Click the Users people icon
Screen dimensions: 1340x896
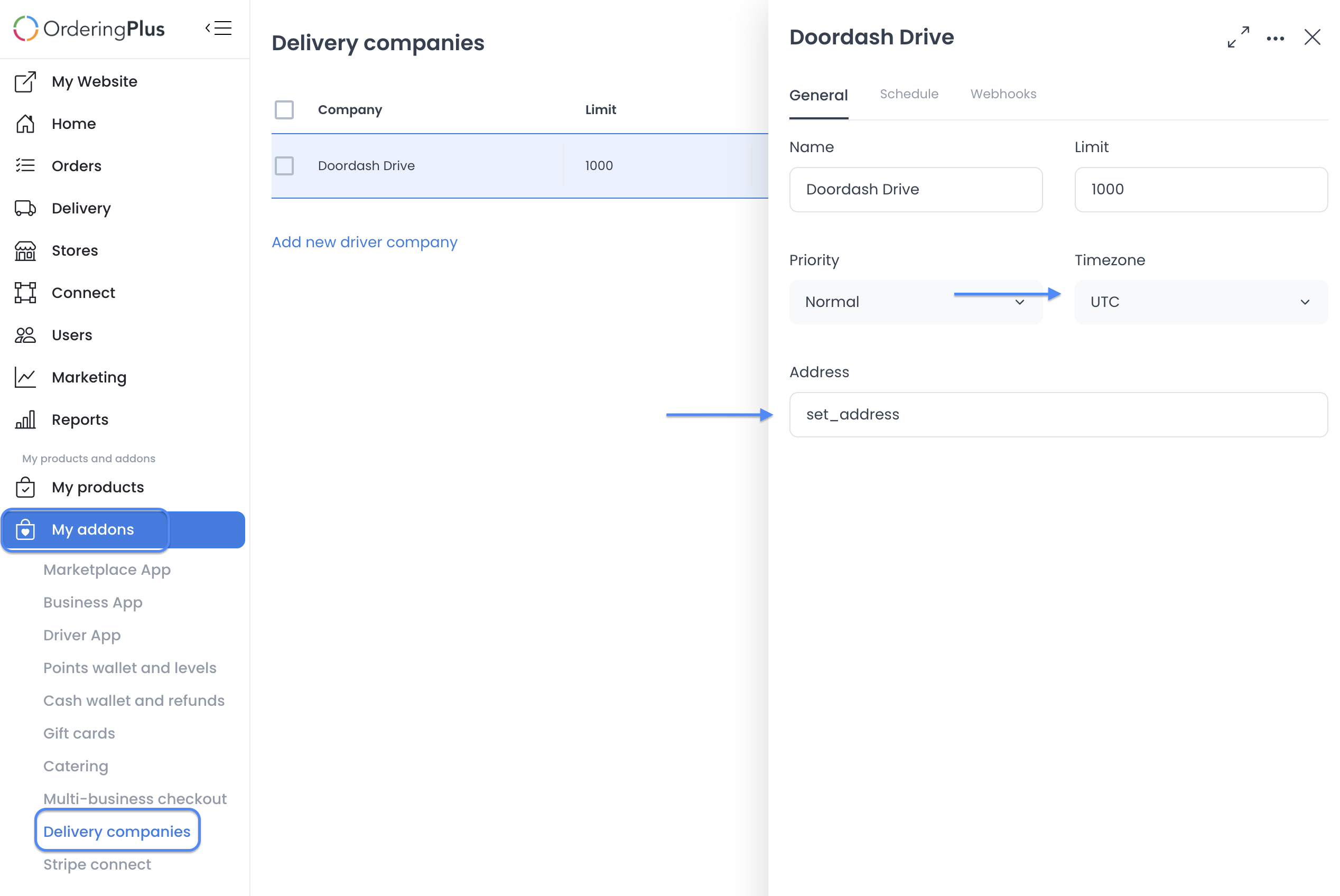(x=25, y=335)
